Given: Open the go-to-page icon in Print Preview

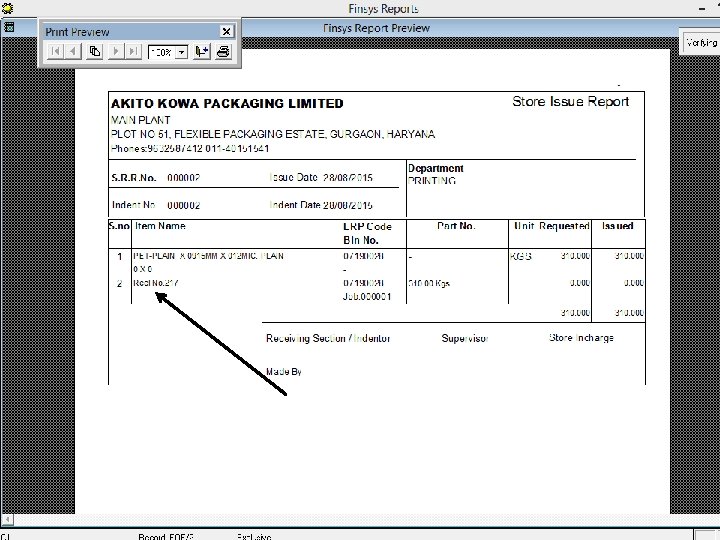Looking at the screenshot, I should (95, 51).
